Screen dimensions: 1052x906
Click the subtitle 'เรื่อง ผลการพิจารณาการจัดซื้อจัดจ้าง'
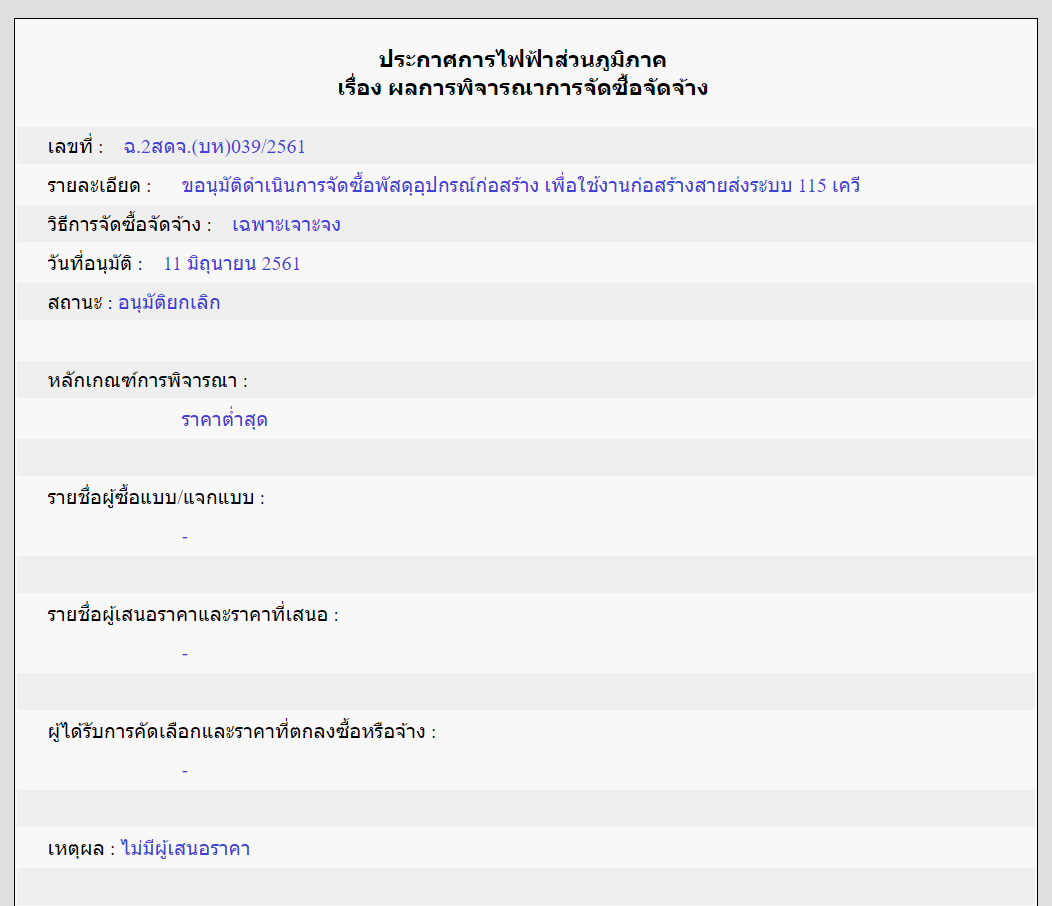pyautogui.click(x=522, y=88)
